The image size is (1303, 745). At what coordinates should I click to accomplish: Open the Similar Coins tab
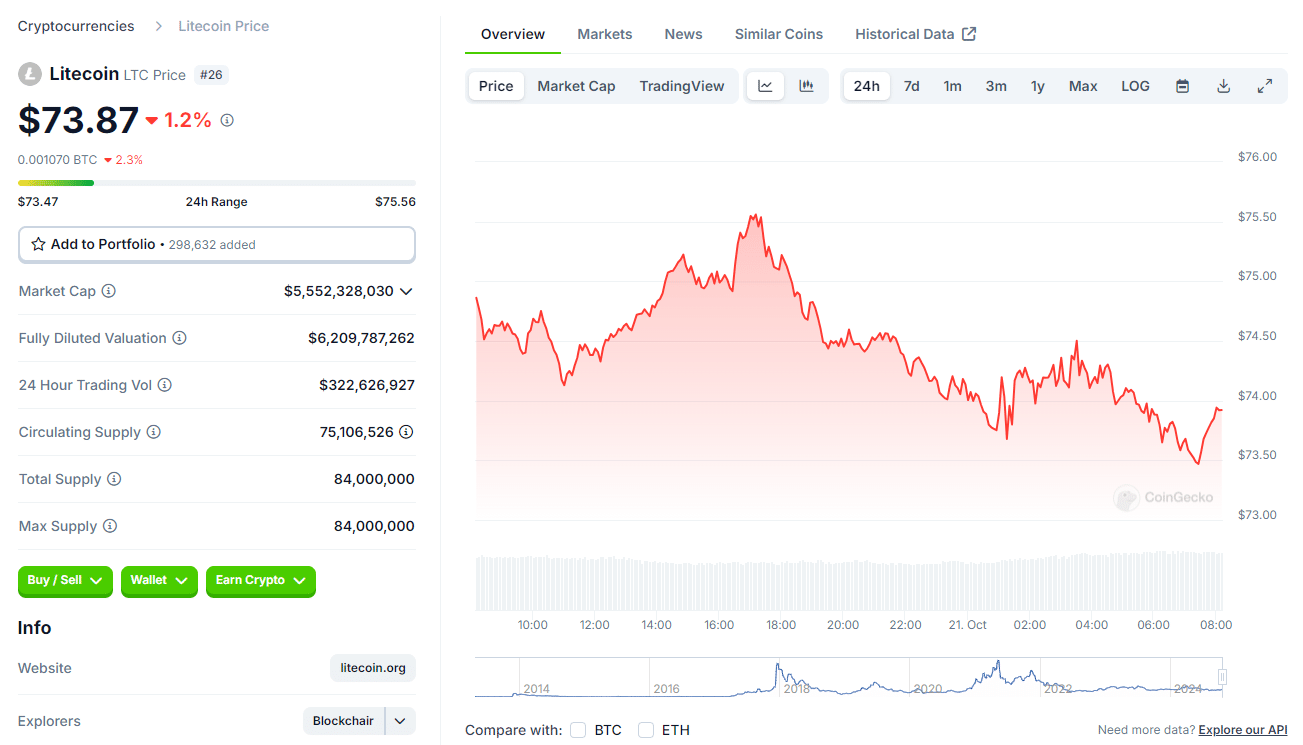point(779,34)
